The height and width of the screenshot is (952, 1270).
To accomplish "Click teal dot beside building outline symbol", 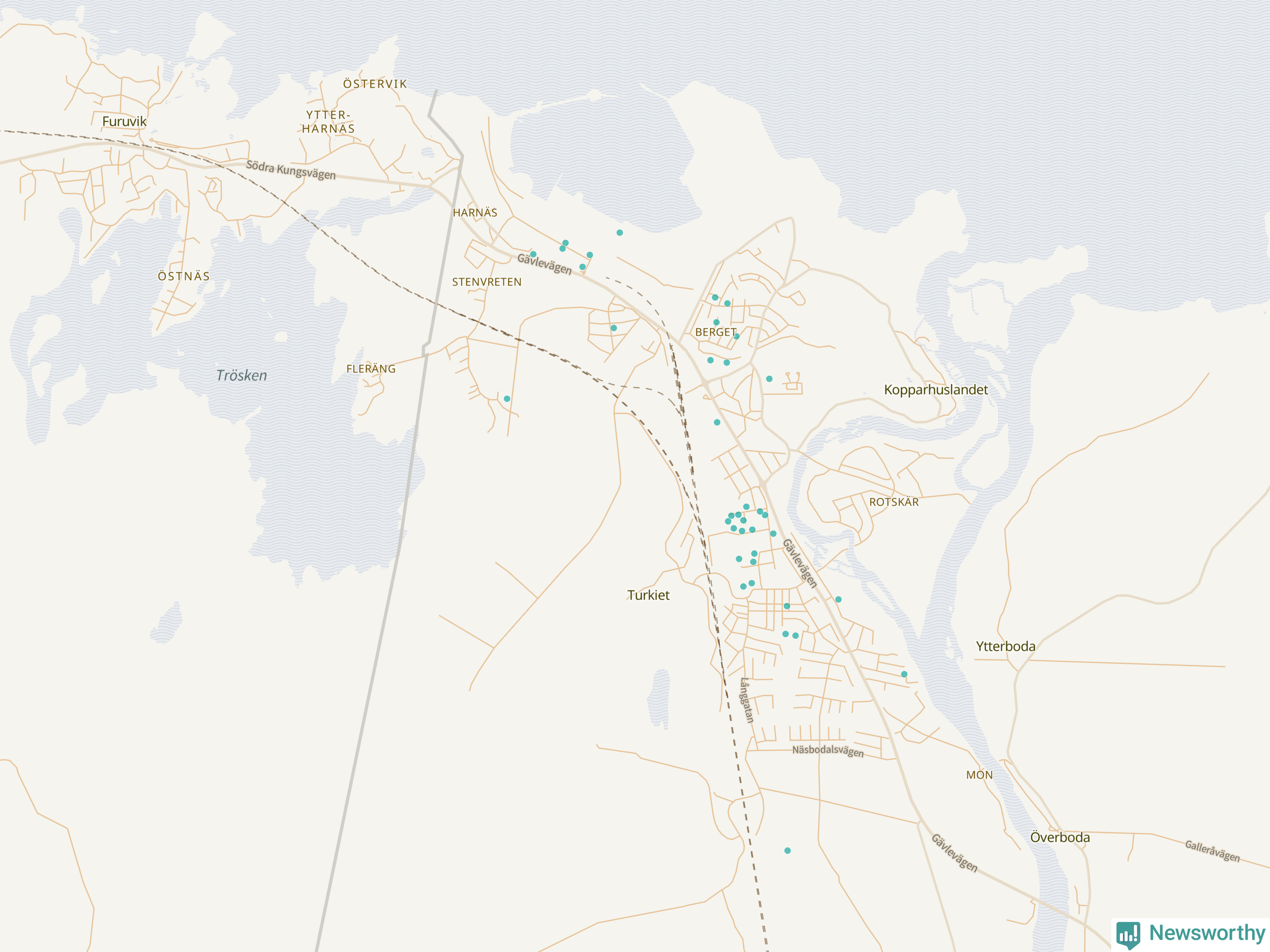I will pyautogui.click(x=769, y=379).
